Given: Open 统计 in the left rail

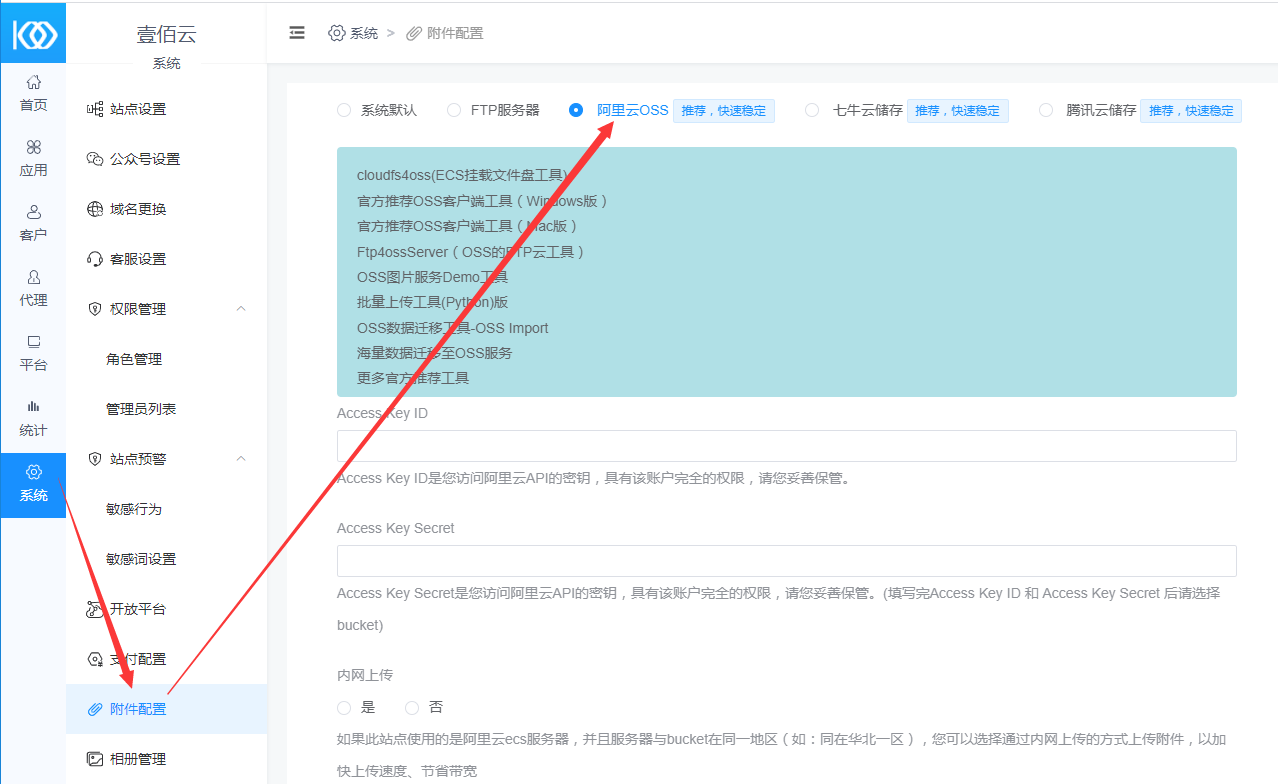Looking at the screenshot, I should 33,418.
